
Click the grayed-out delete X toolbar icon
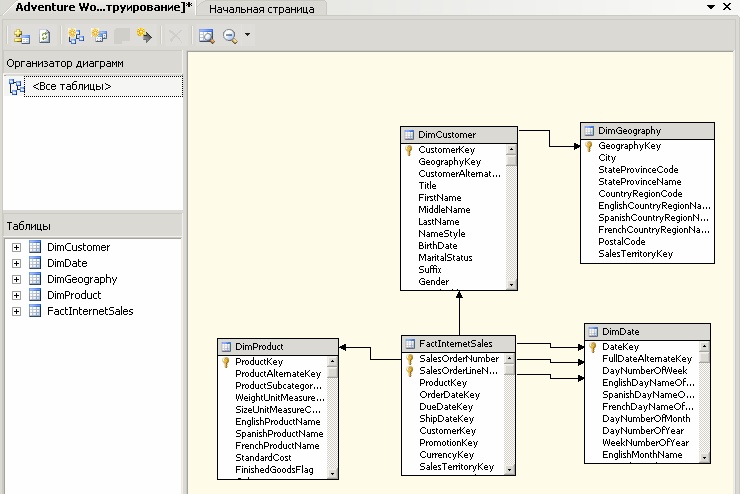point(175,36)
